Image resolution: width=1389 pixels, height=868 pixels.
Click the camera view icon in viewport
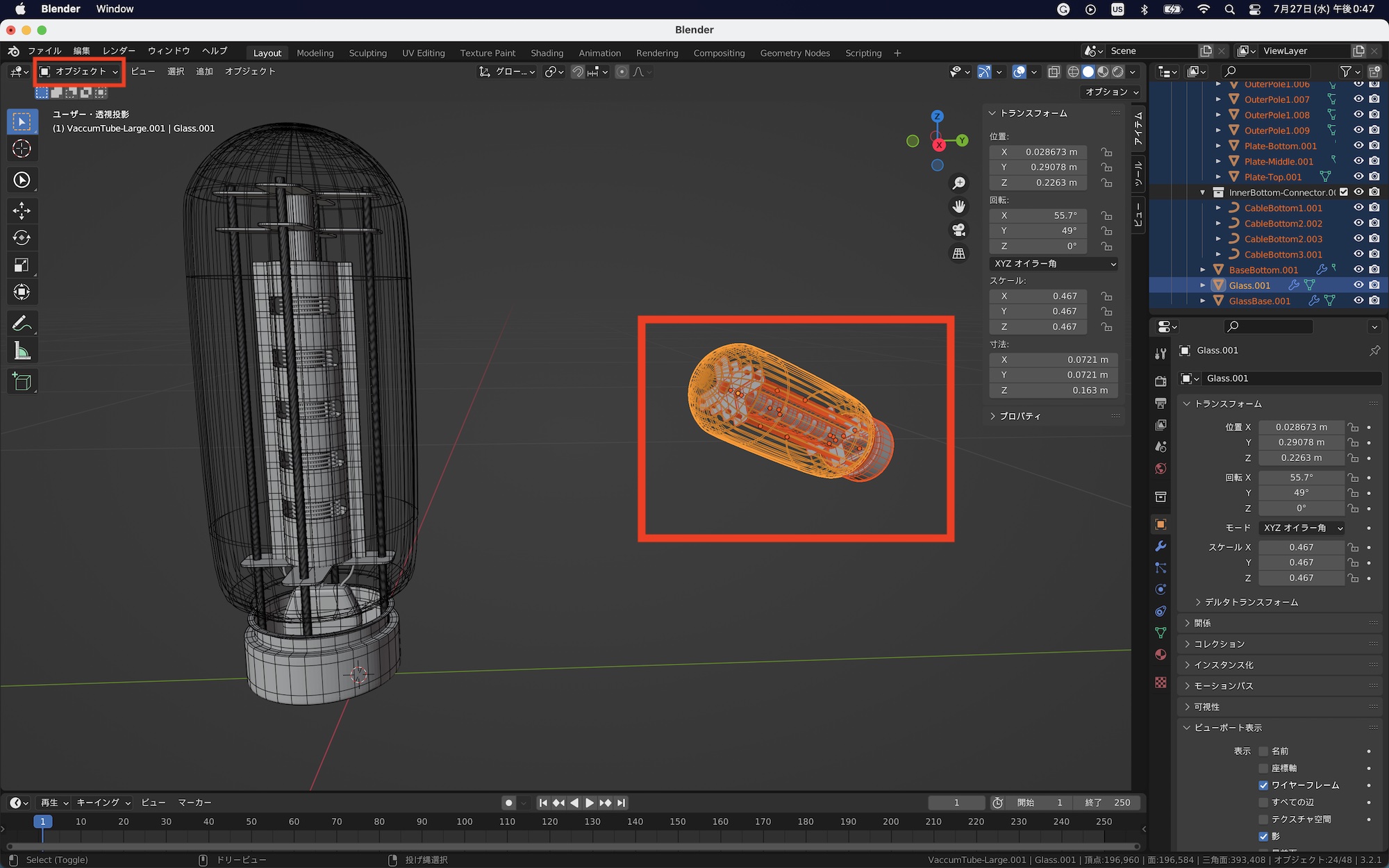958,230
